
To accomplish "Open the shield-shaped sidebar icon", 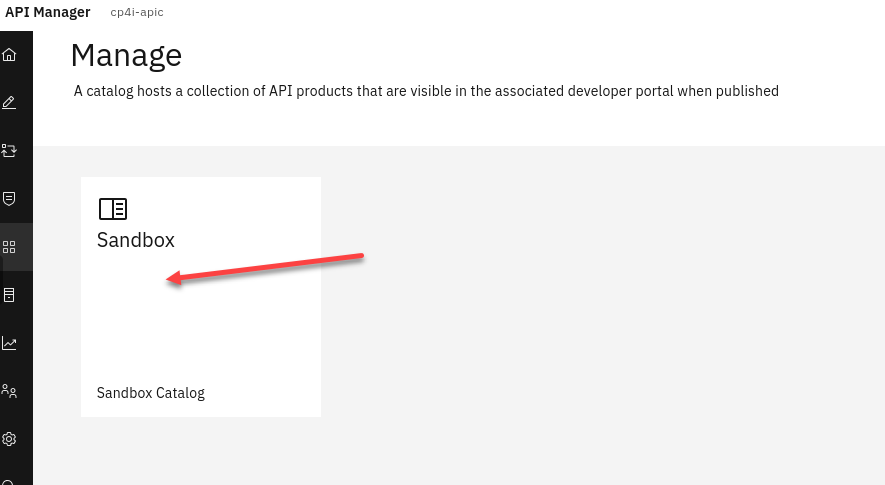I will click(9, 199).
